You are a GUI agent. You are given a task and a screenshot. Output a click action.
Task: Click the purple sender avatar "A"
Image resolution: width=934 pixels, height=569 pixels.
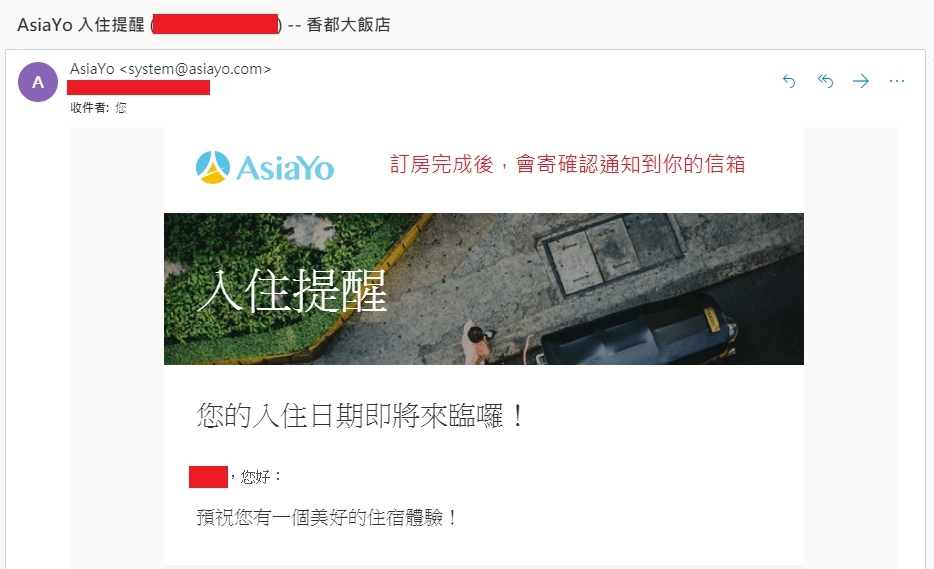38,82
